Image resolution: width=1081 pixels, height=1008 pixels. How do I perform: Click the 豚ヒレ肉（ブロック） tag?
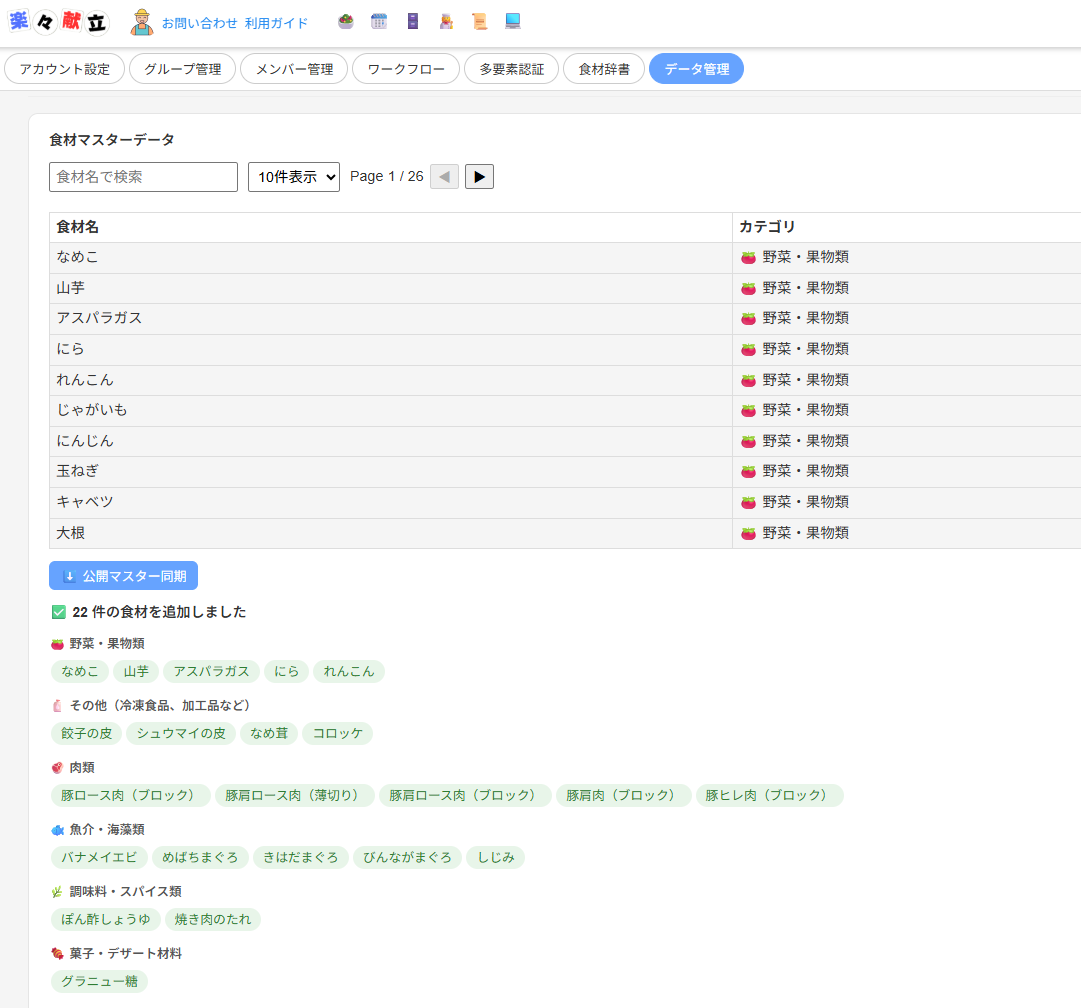[769, 796]
